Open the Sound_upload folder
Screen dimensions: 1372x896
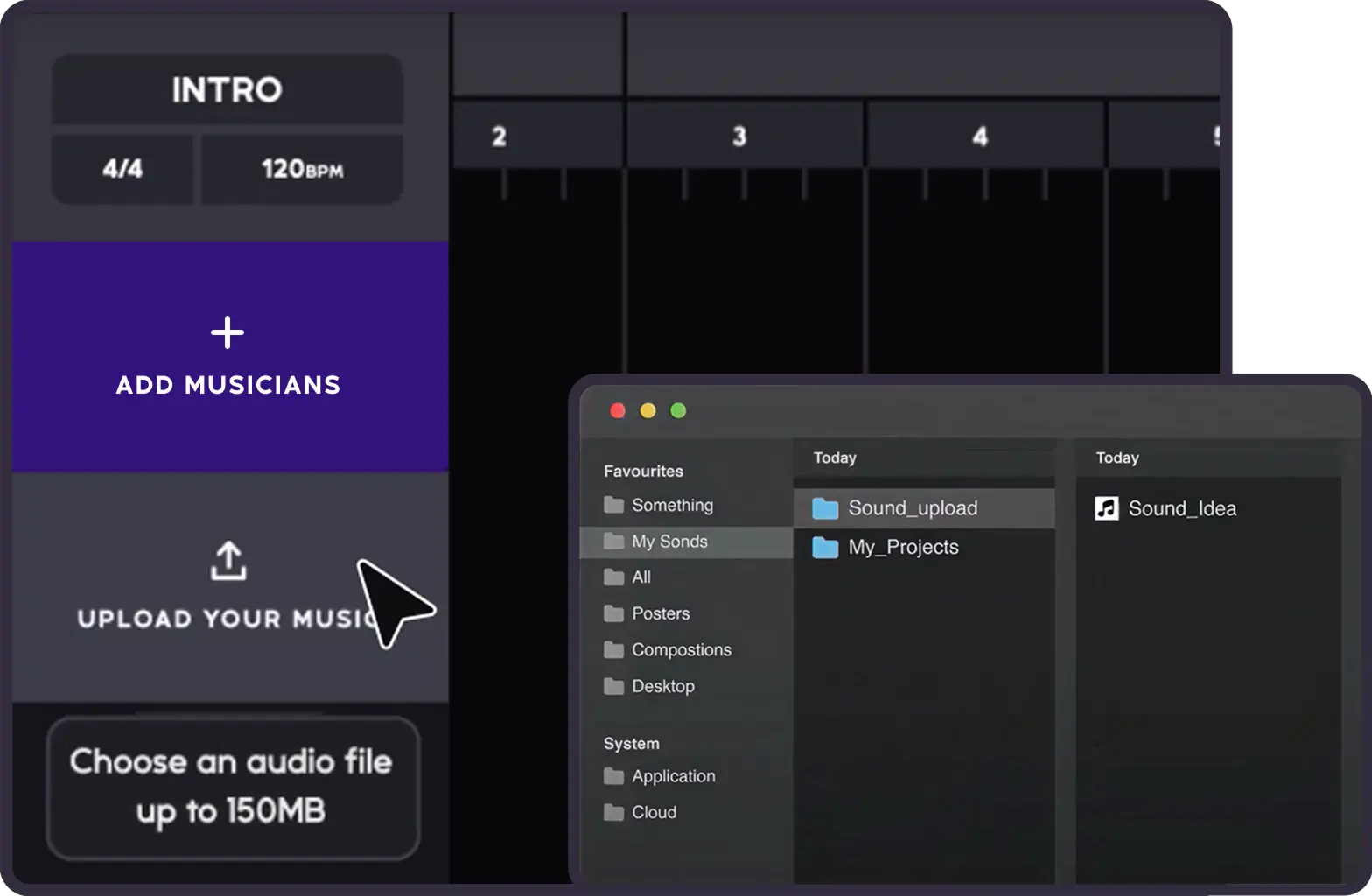(912, 508)
